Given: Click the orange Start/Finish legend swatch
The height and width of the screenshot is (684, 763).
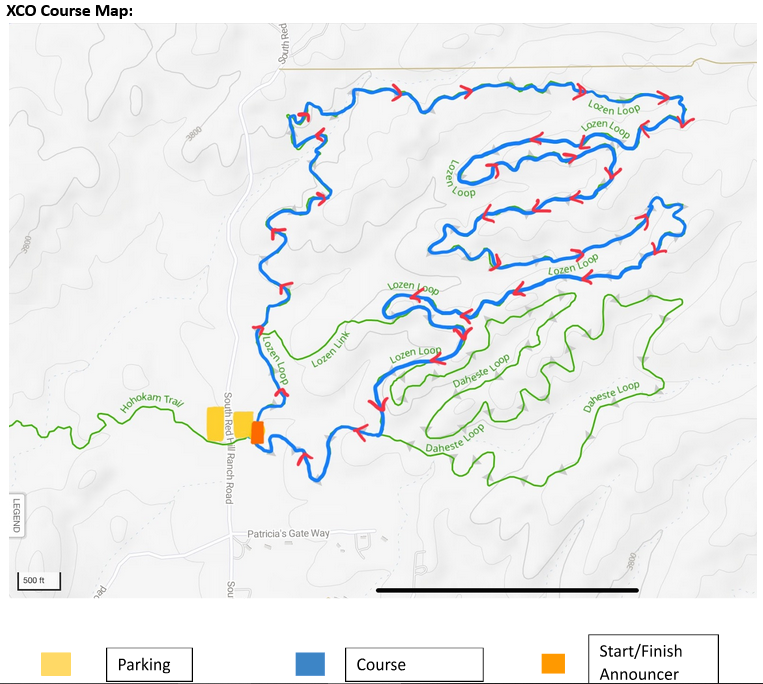Looking at the screenshot, I should [x=553, y=663].
